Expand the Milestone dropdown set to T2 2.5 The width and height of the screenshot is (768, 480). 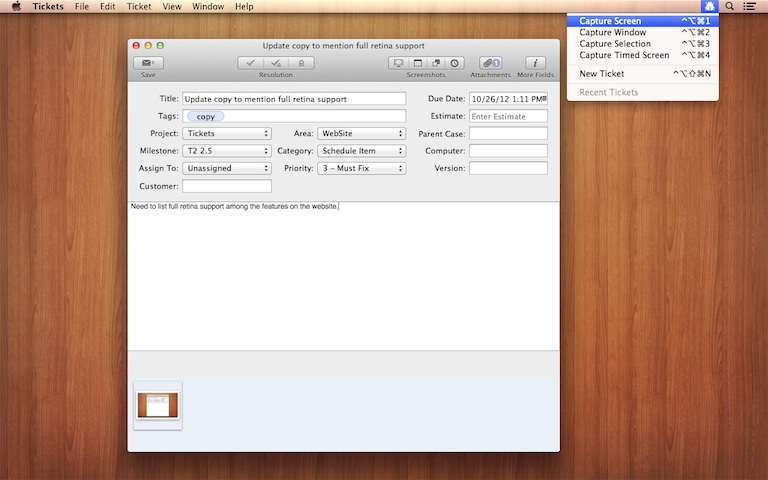point(227,151)
